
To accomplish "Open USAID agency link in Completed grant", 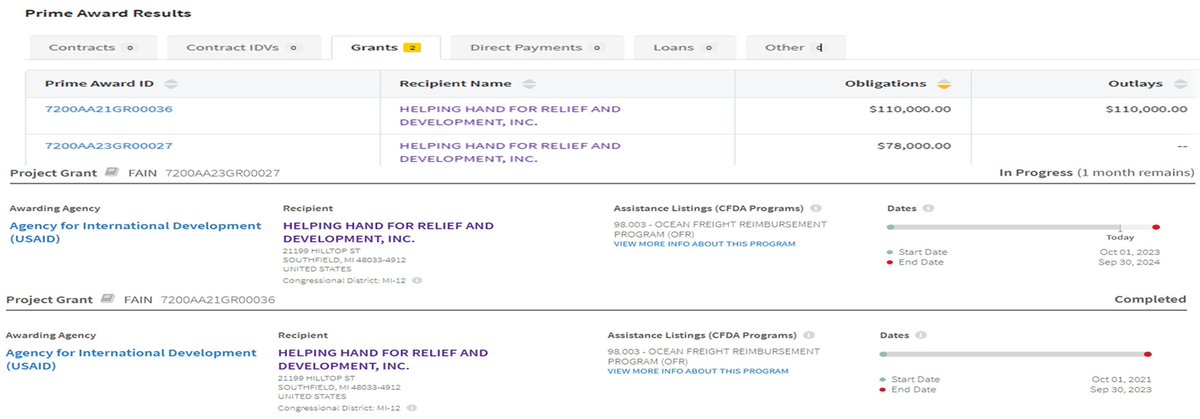I will [131, 359].
